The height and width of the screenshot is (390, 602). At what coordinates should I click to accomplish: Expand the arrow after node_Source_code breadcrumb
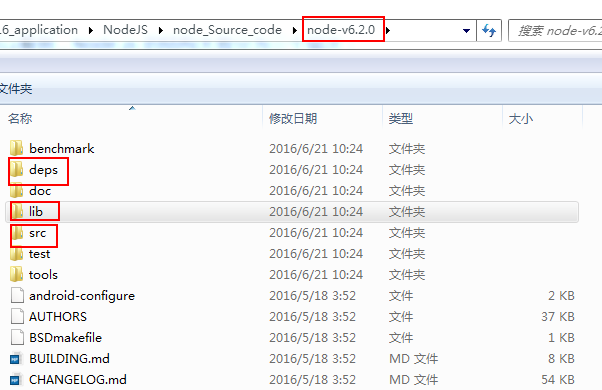coord(294,30)
